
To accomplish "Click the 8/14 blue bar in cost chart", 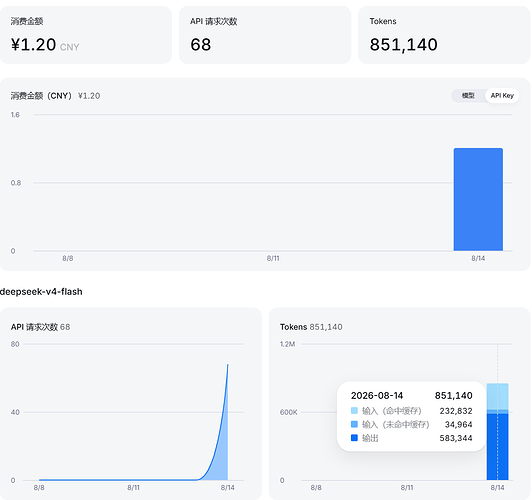I will pos(478,199).
